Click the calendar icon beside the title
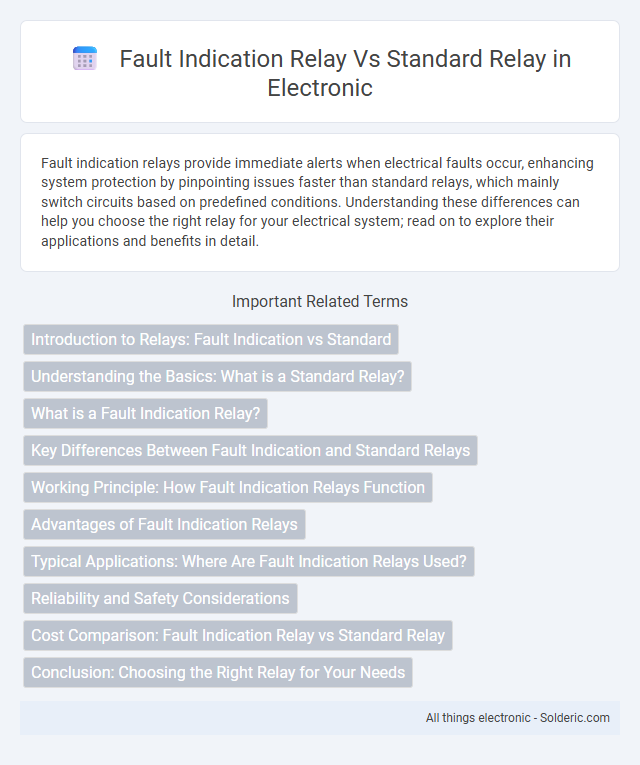This screenshot has width=640, height=765. click(x=85, y=59)
